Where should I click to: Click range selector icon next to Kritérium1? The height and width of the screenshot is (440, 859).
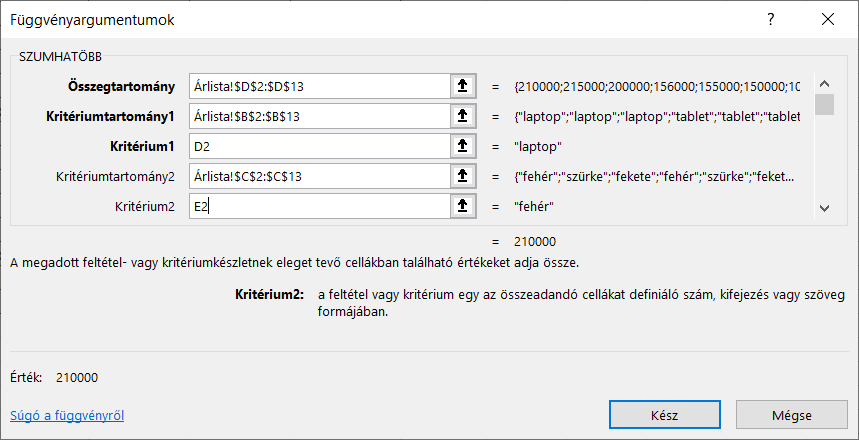(462, 146)
